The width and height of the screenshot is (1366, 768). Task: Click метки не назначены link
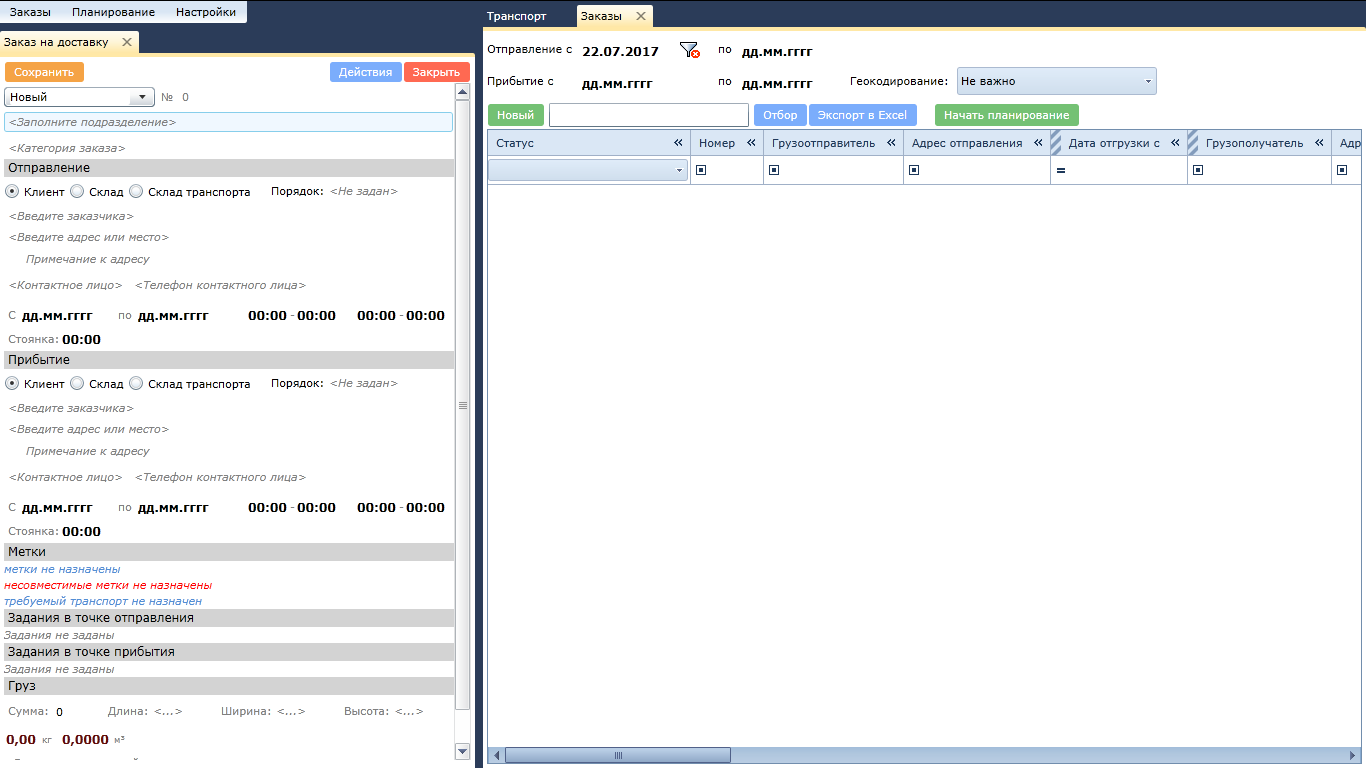62,569
